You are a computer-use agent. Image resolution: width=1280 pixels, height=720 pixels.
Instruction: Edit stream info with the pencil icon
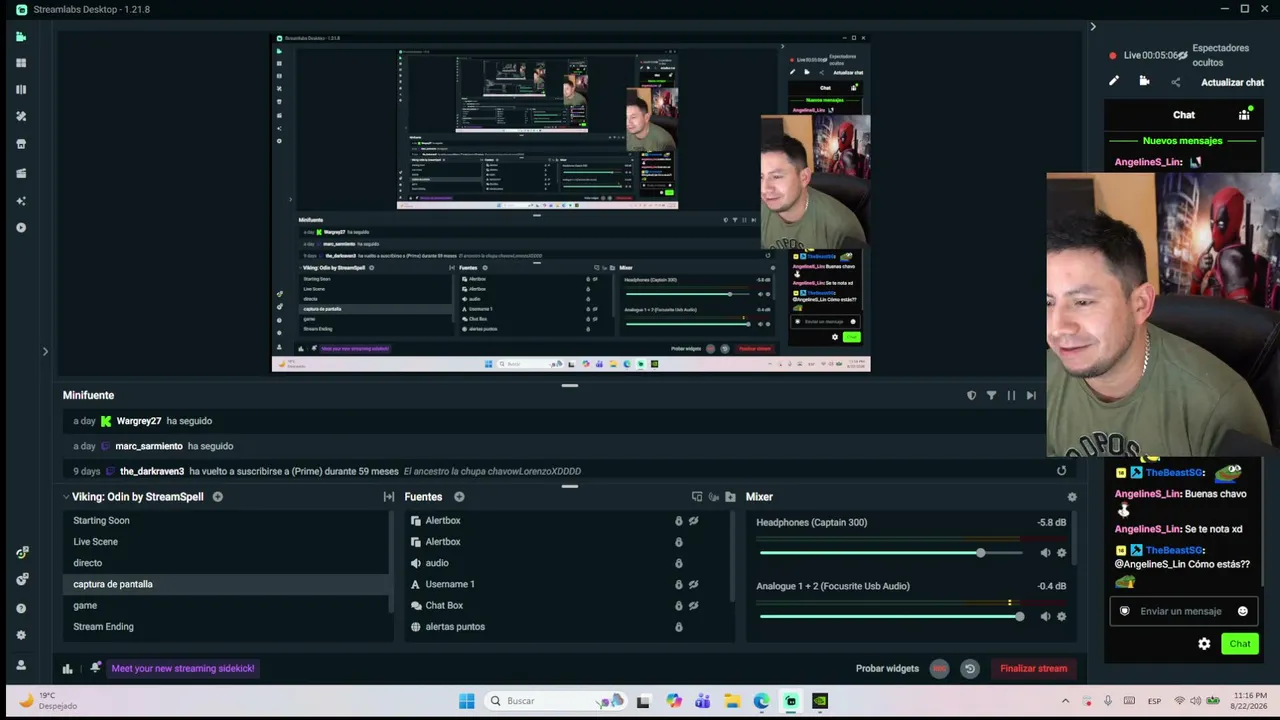[x=1114, y=82]
